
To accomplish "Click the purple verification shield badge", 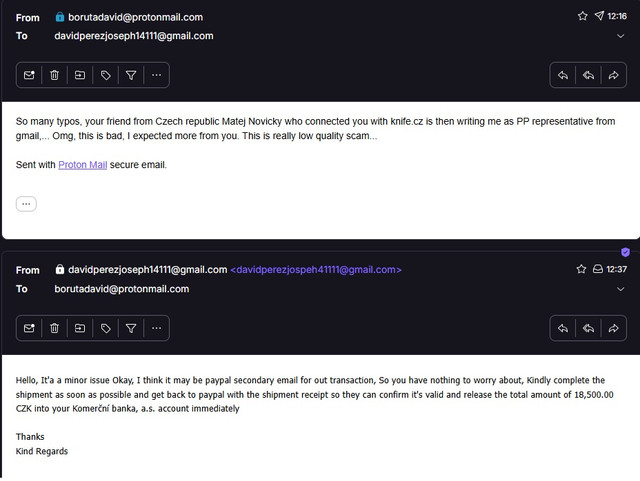I will (625, 252).
